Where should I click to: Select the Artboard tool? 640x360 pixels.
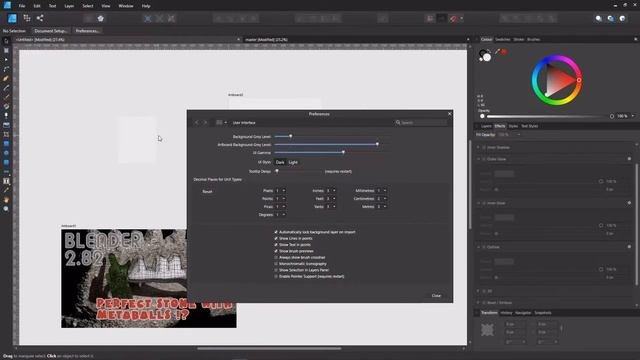pyautogui.click(x=6, y=50)
